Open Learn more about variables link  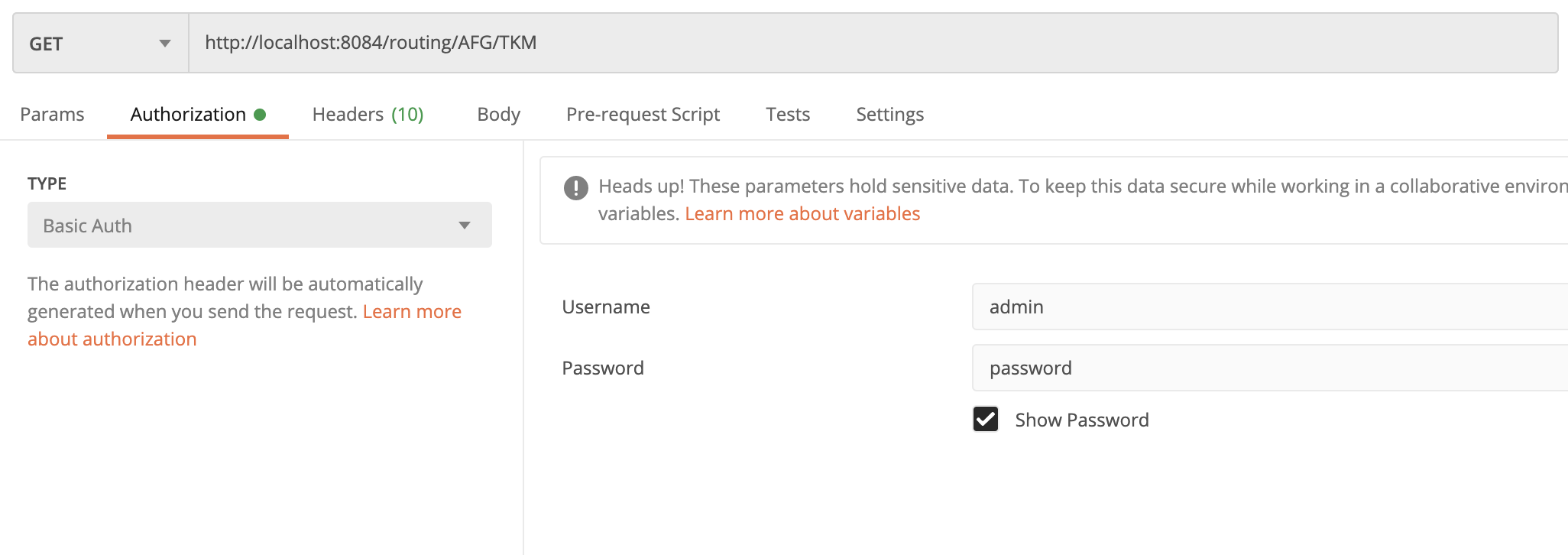tap(802, 214)
